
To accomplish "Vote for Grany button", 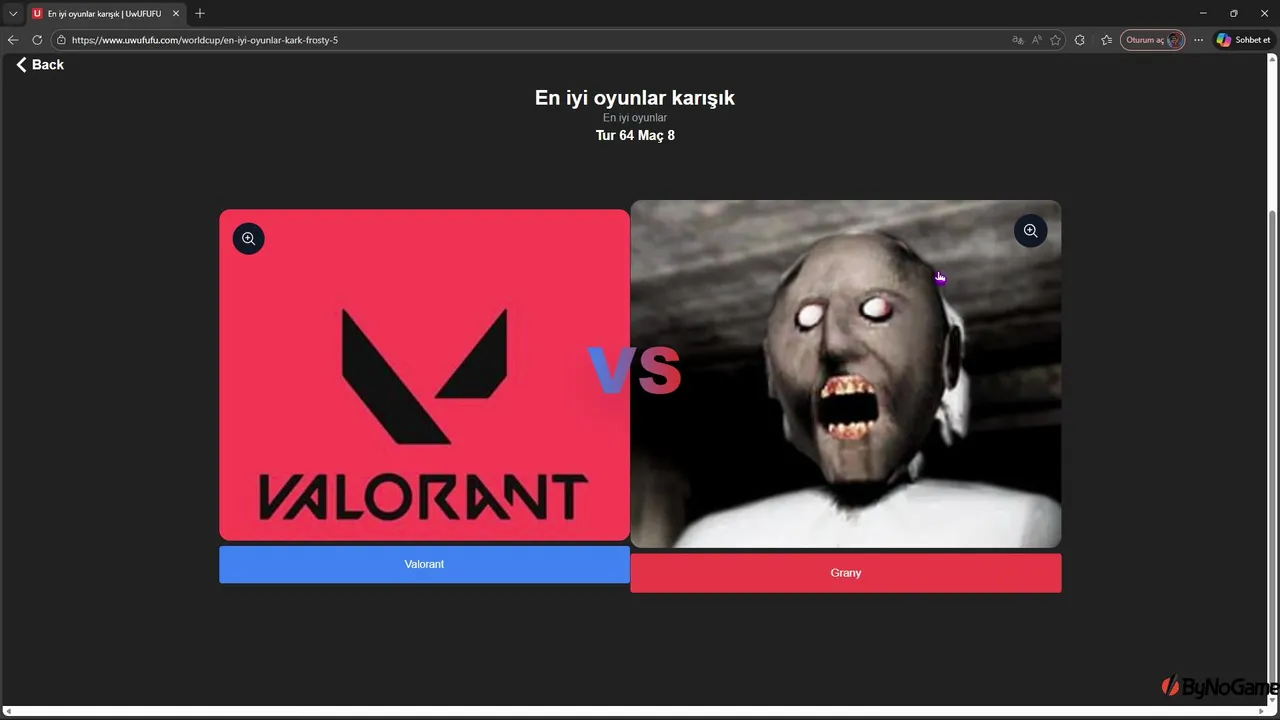I will [845, 573].
